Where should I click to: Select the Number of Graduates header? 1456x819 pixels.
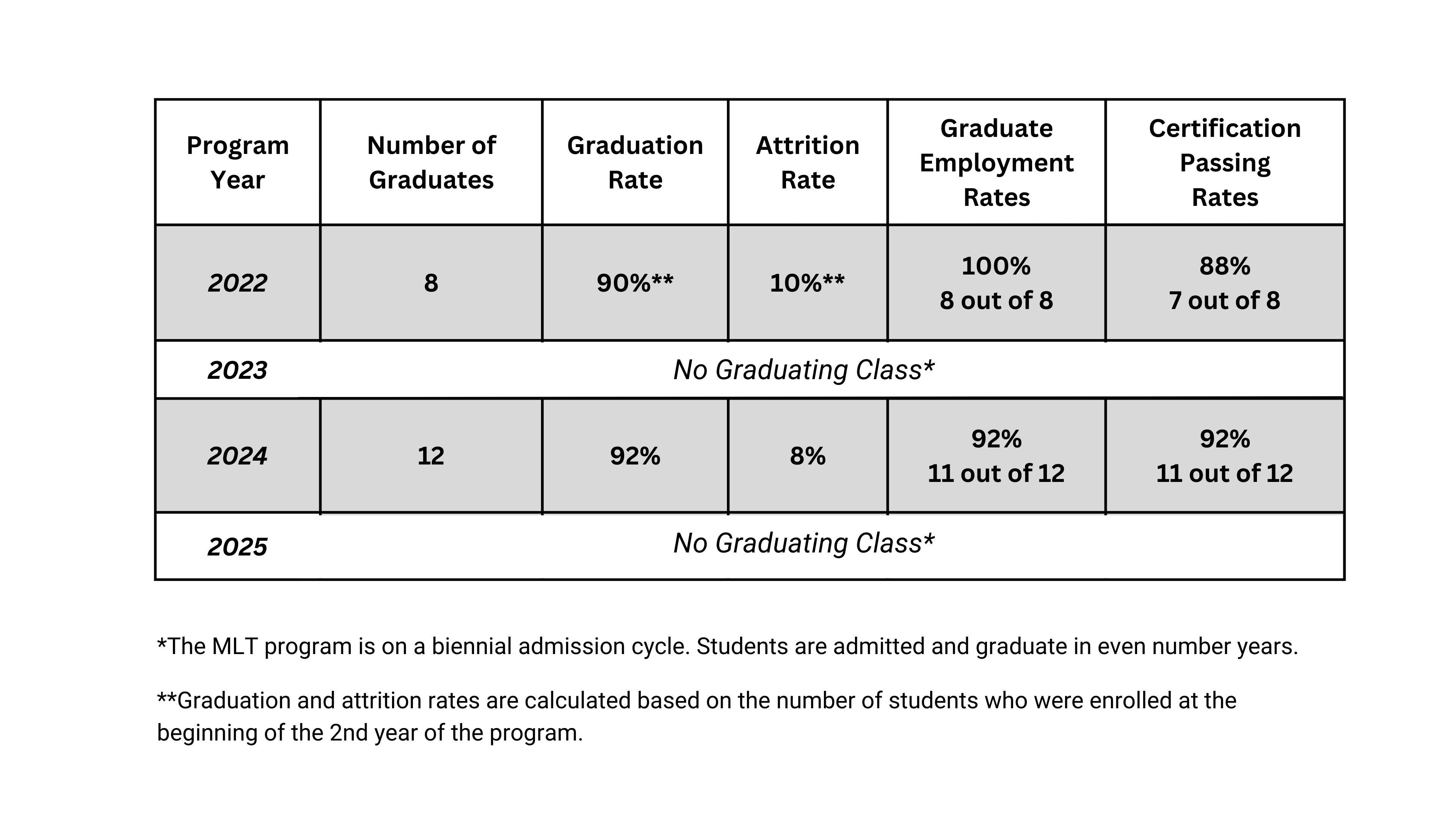click(431, 163)
